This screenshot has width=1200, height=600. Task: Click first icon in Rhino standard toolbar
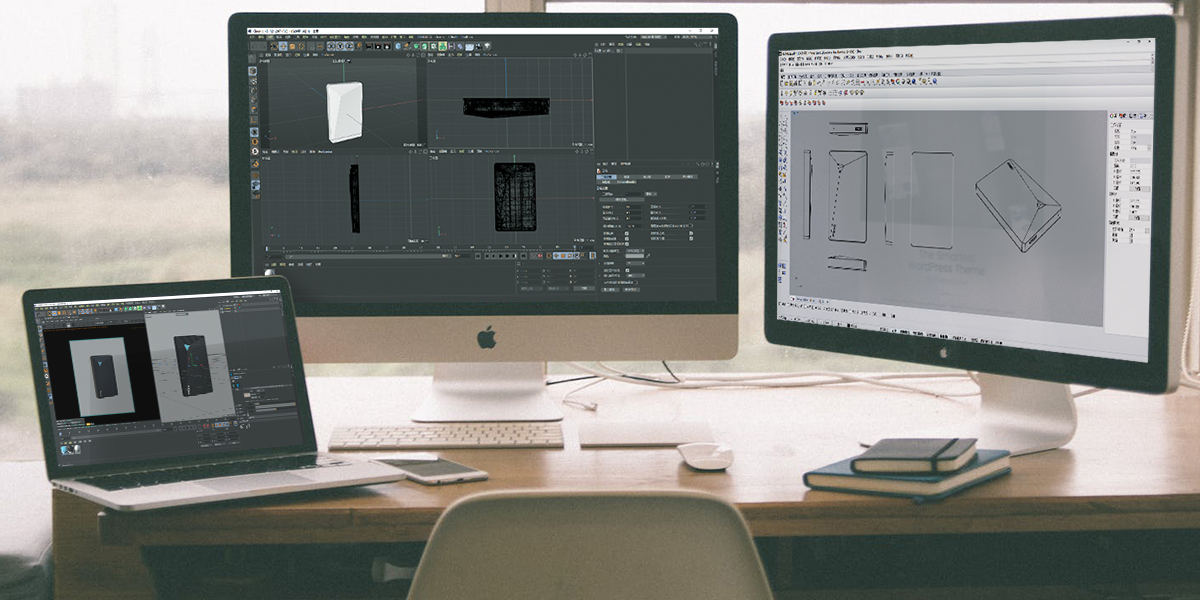point(782,83)
